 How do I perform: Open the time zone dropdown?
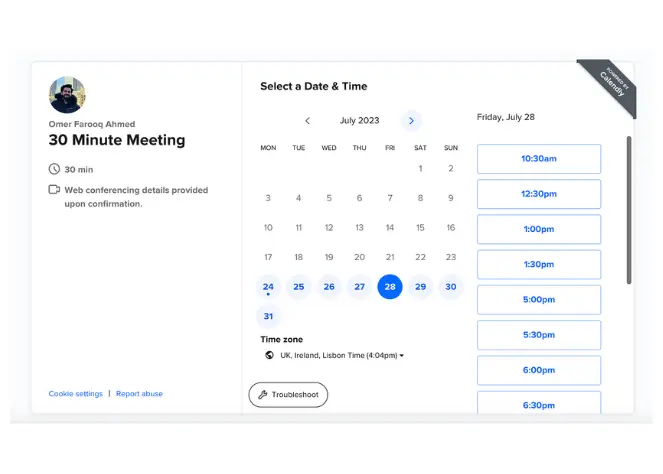click(340, 355)
